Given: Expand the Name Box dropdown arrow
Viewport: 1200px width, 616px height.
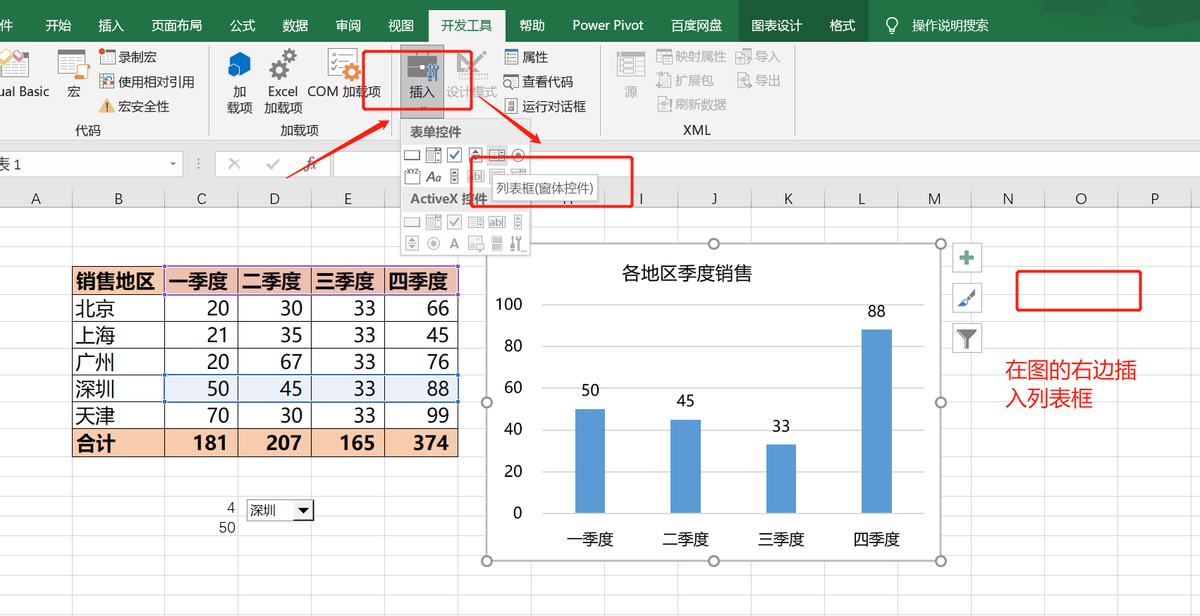Looking at the screenshot, I should (173, 163).
